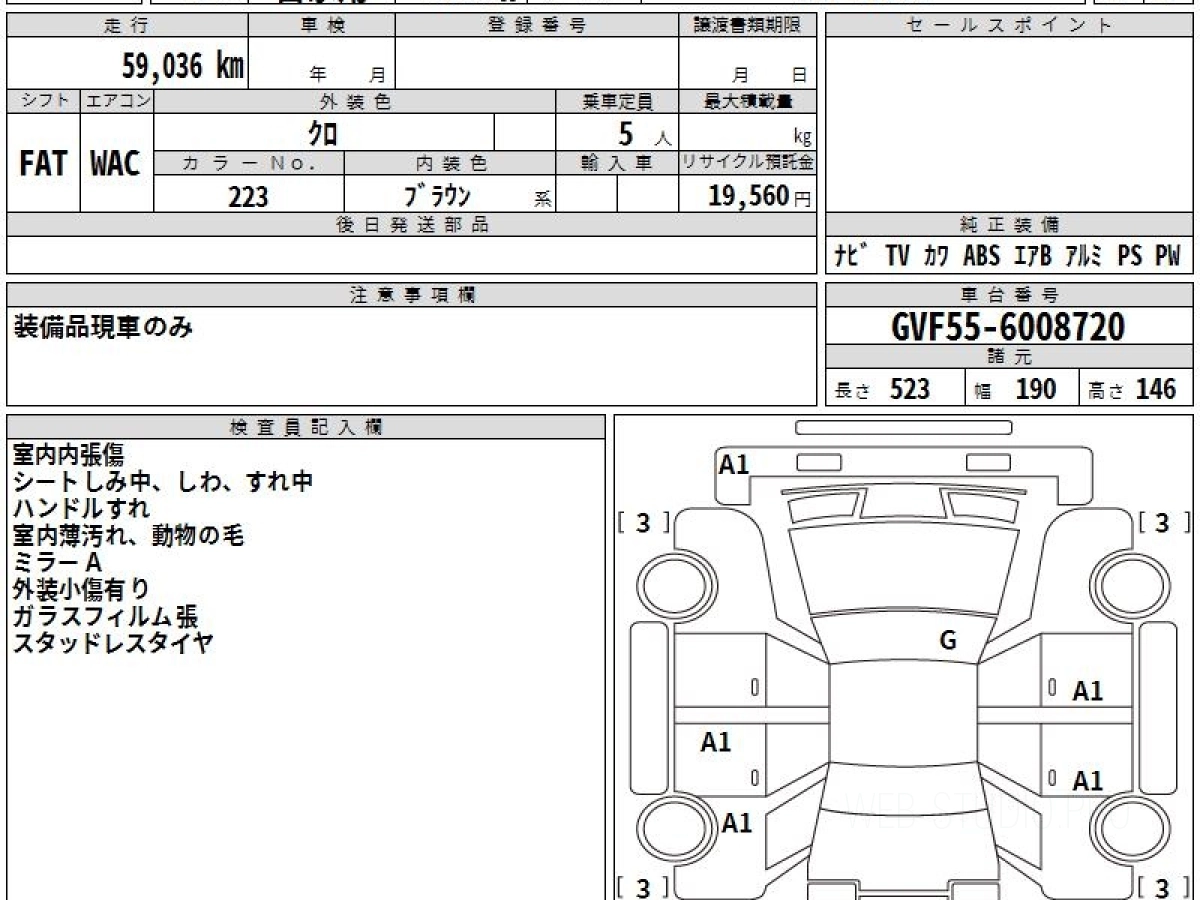The height and width of the screenshot is (900, 1200).
Task: Select the カワ leather equipment code
Action: tap(937, 257)
